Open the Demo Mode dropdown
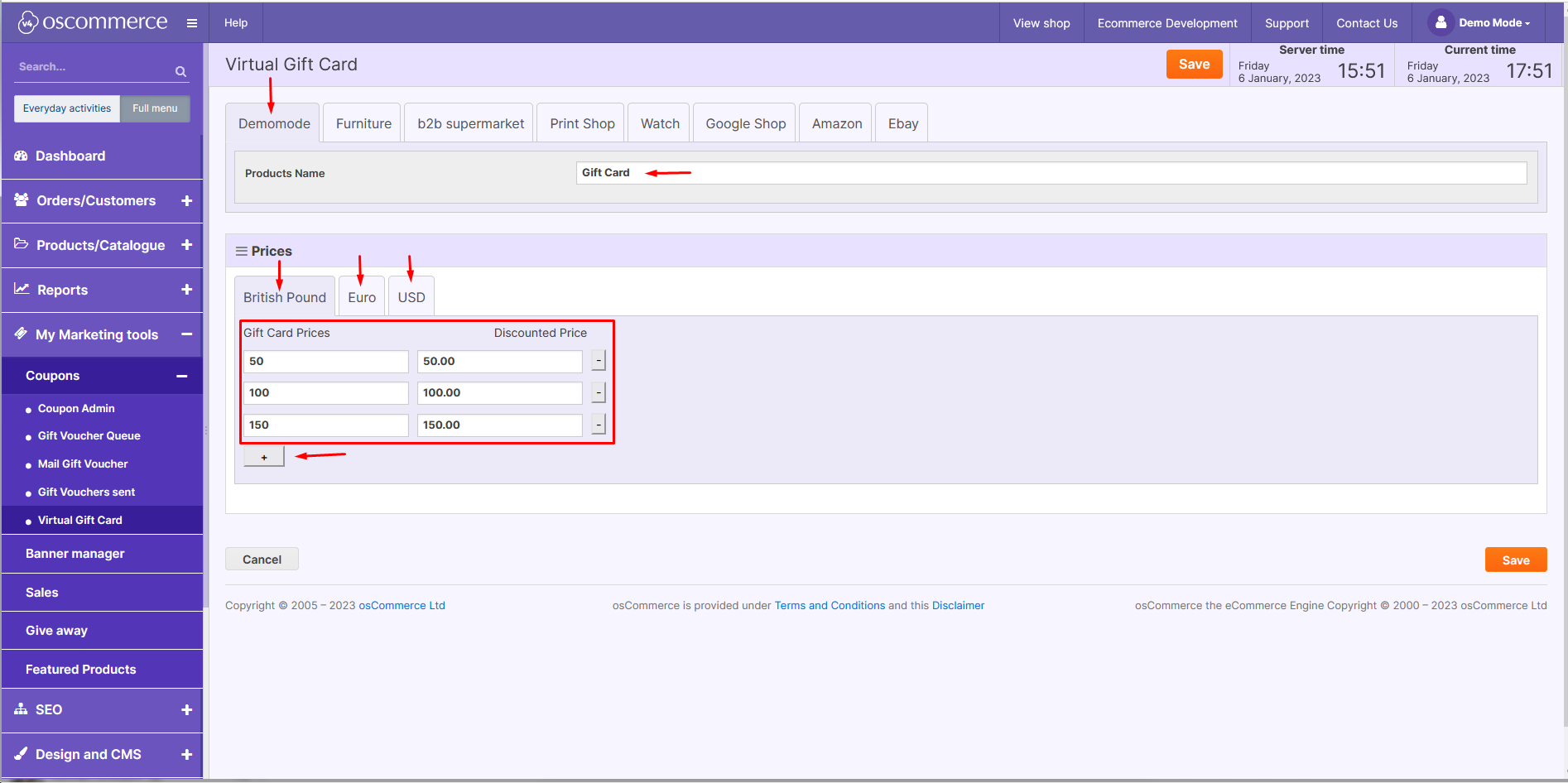1568x783 pixels. tap(1493, 23)
